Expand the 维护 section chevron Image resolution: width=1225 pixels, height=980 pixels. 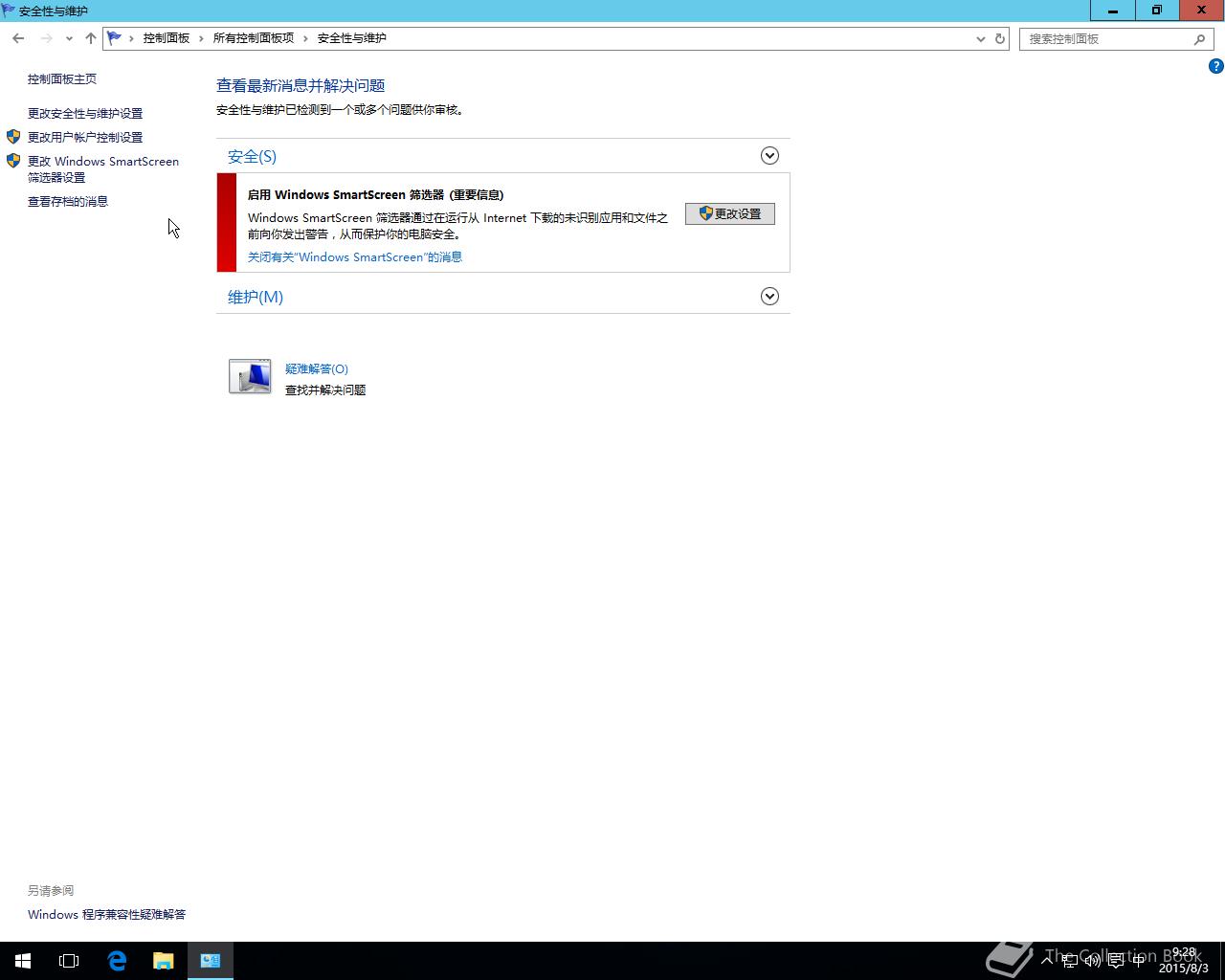tap(769, 297)
